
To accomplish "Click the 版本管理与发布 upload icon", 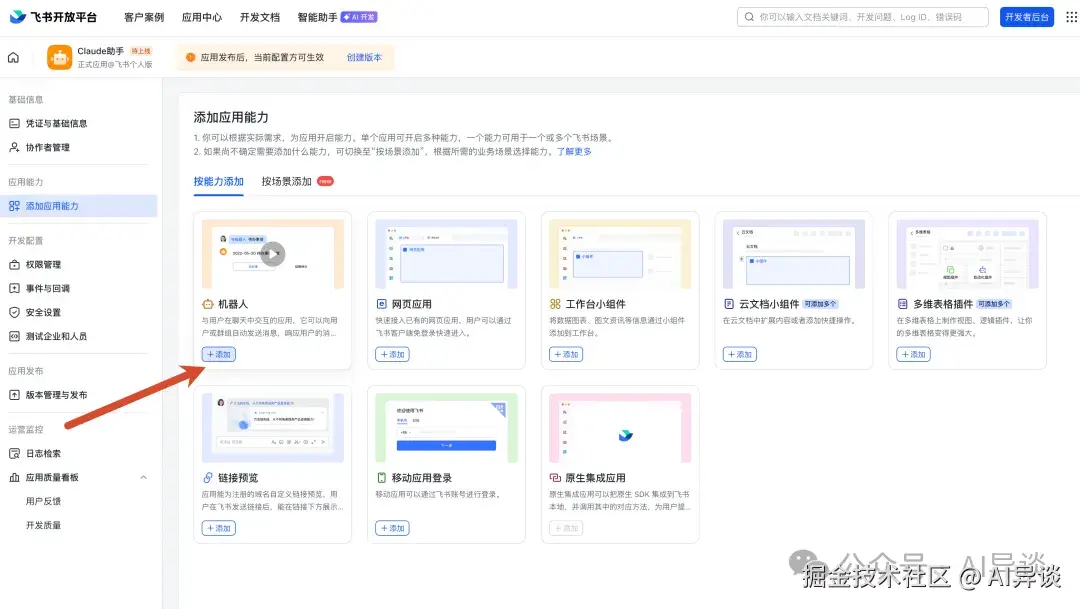I will point(14,395).
